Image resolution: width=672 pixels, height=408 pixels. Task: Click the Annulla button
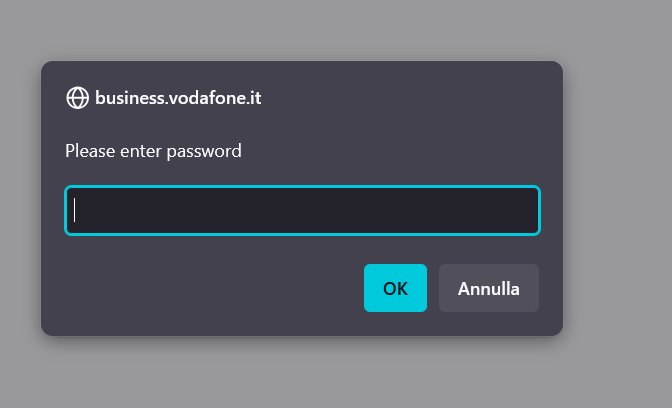488,288
